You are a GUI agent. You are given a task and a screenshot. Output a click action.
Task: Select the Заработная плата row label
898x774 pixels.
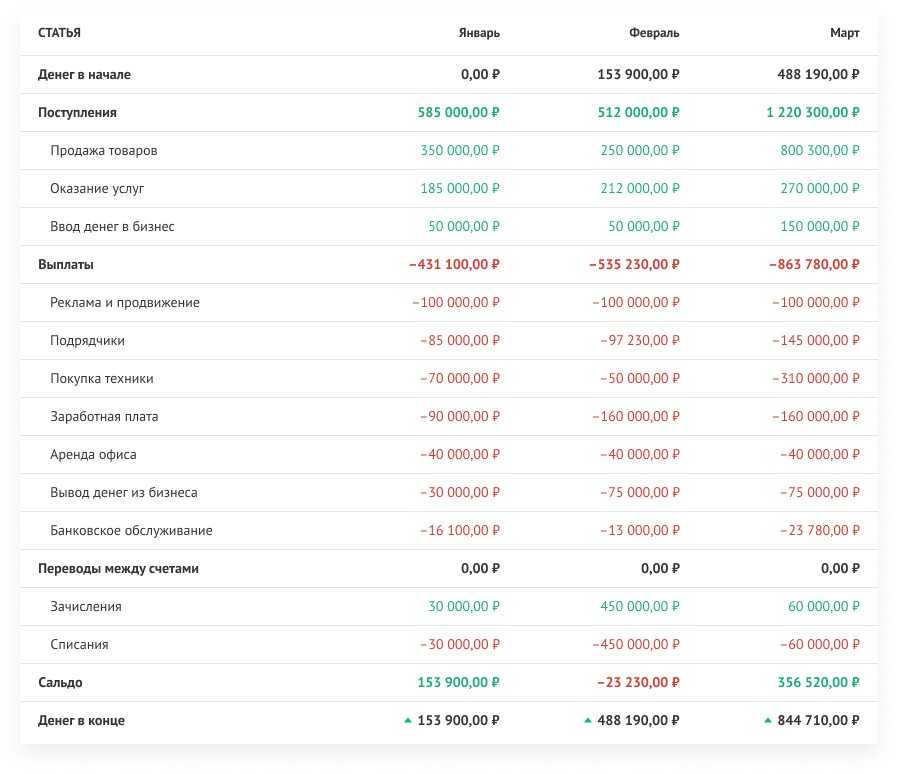tap(104, 417)
